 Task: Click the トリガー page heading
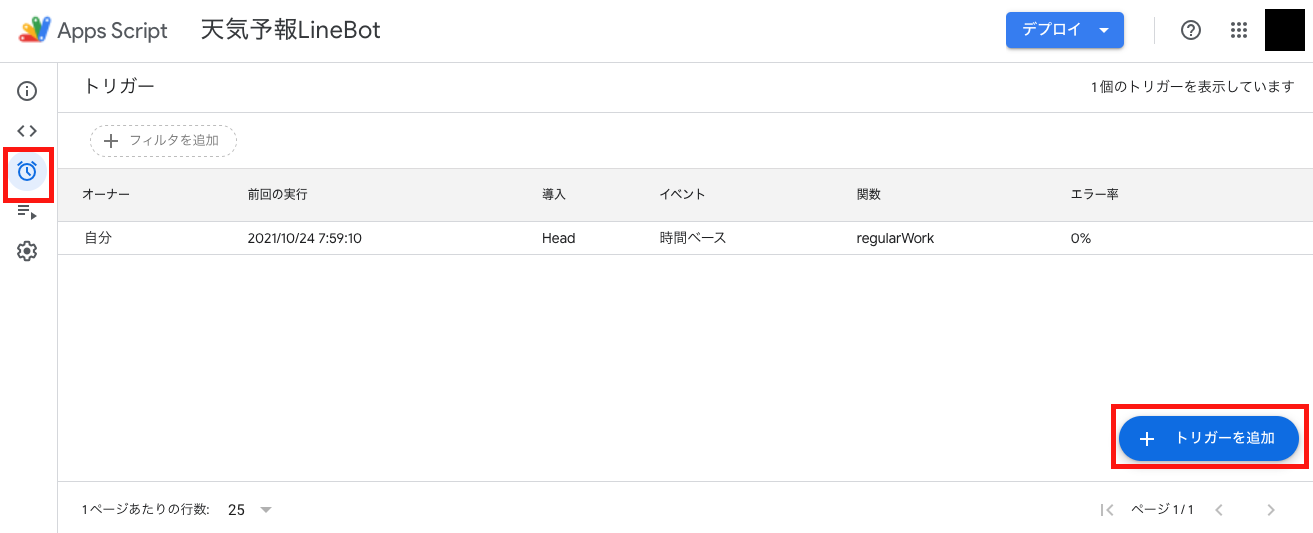[x=118, y=87]
